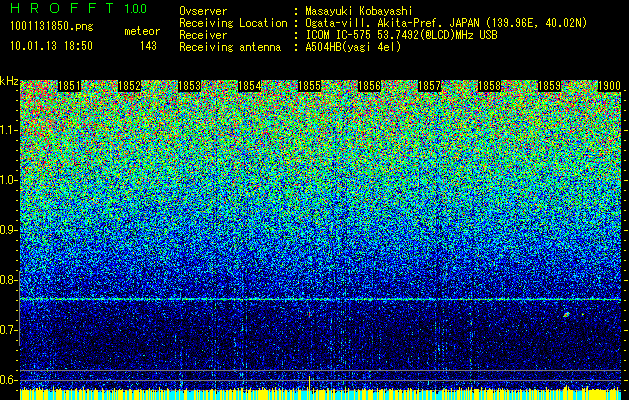Click the date stamp 10.01.13 18:50
Image resolution: width=629 pixels, height=400 pixels.
[x=51, y=46]
